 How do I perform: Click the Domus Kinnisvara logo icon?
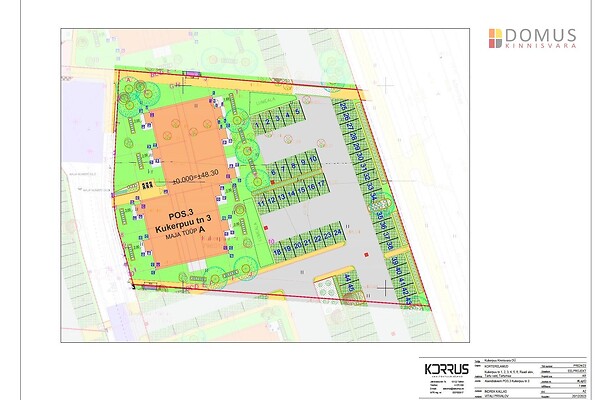pos(497,38)
